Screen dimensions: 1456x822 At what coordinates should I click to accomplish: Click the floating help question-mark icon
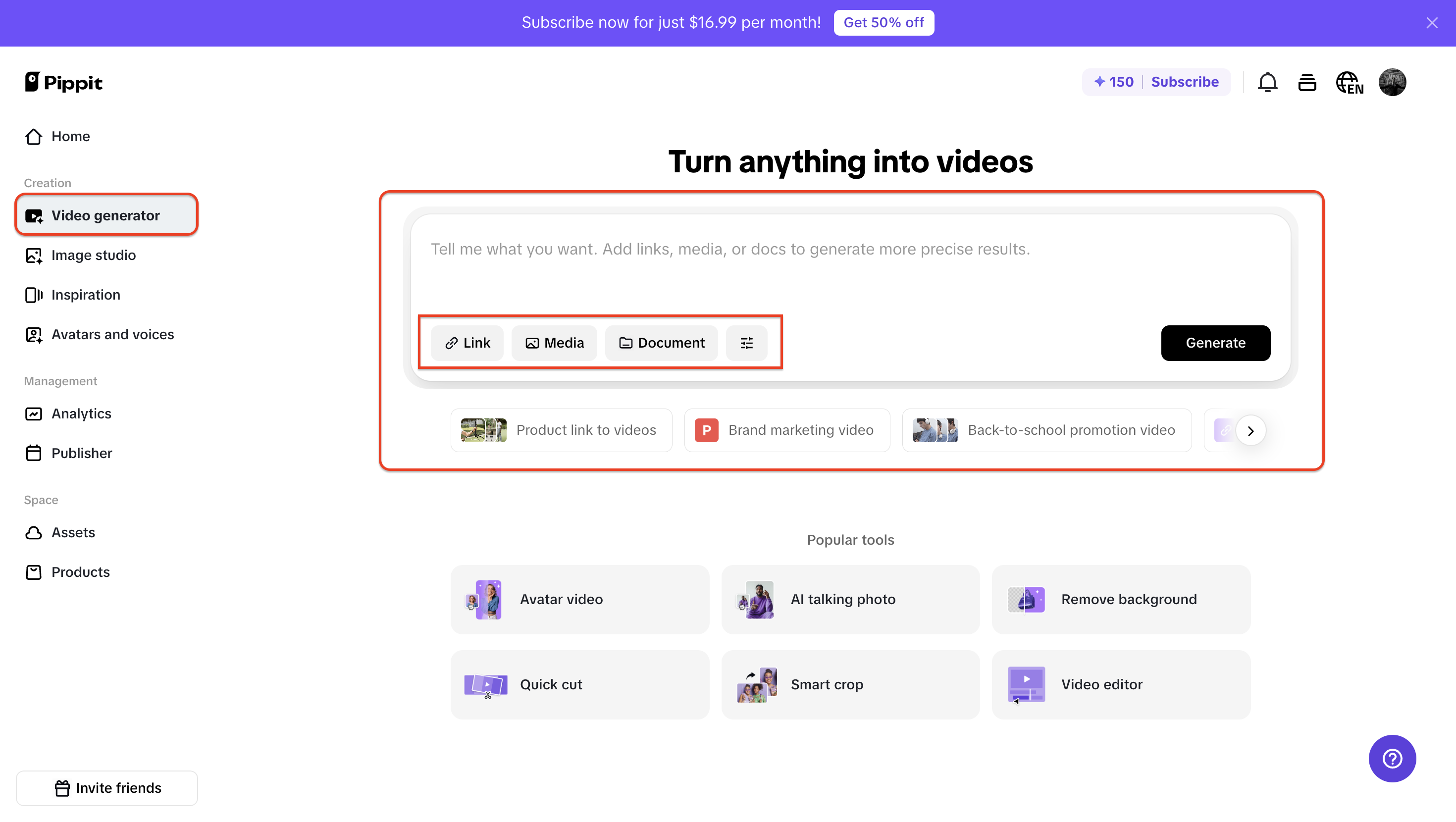coord(1392,759)
